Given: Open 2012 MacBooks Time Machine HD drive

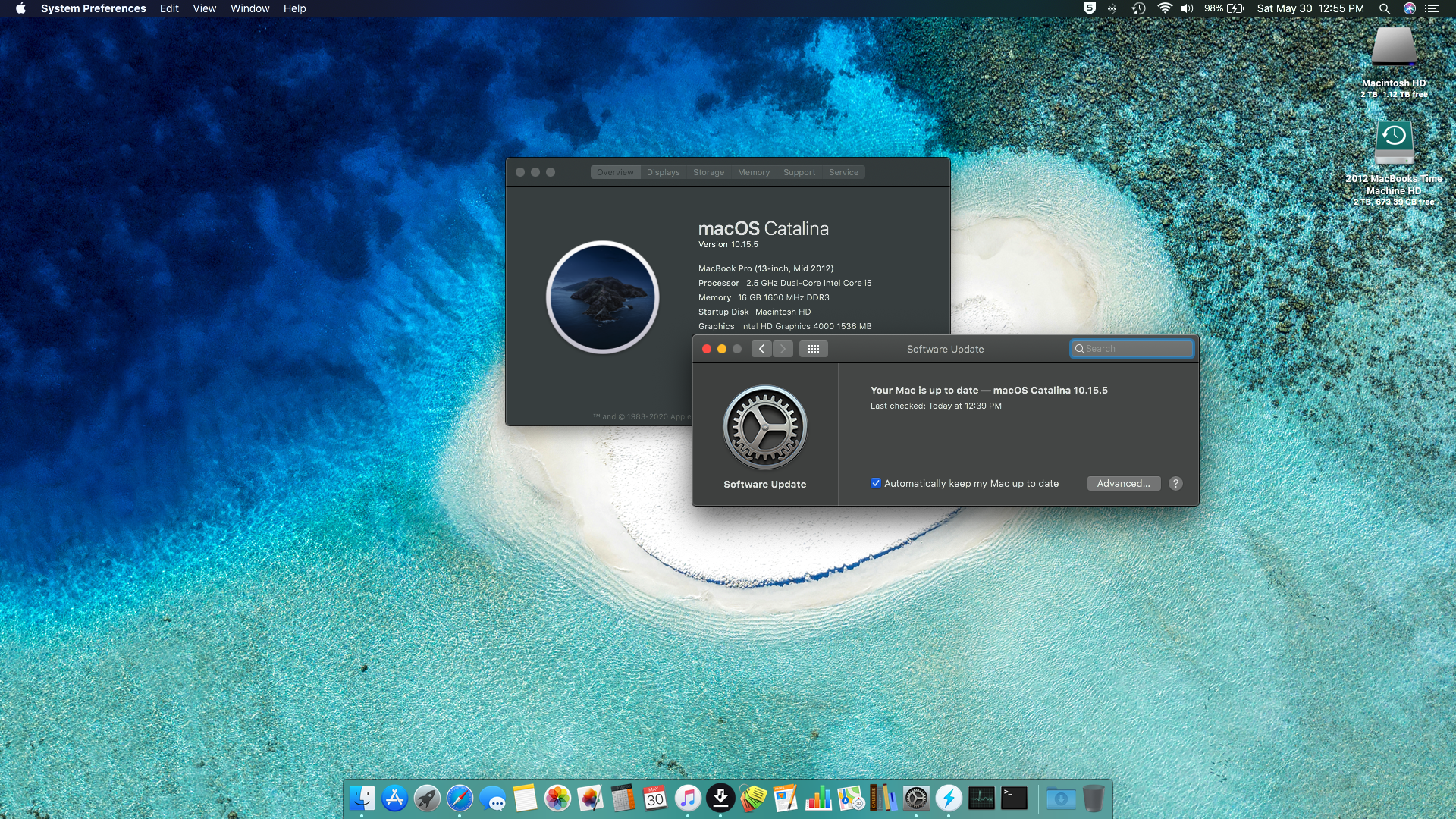Looking at the screenshot, I should [1394, 143].
